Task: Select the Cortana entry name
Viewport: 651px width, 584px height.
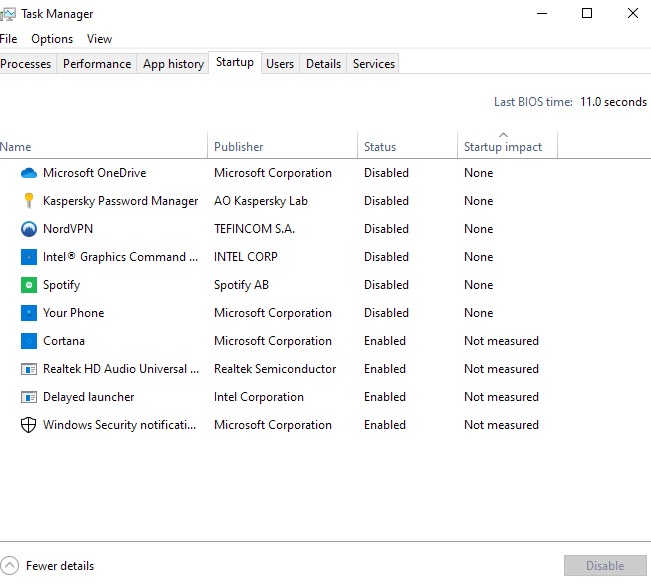Action: 64,341
